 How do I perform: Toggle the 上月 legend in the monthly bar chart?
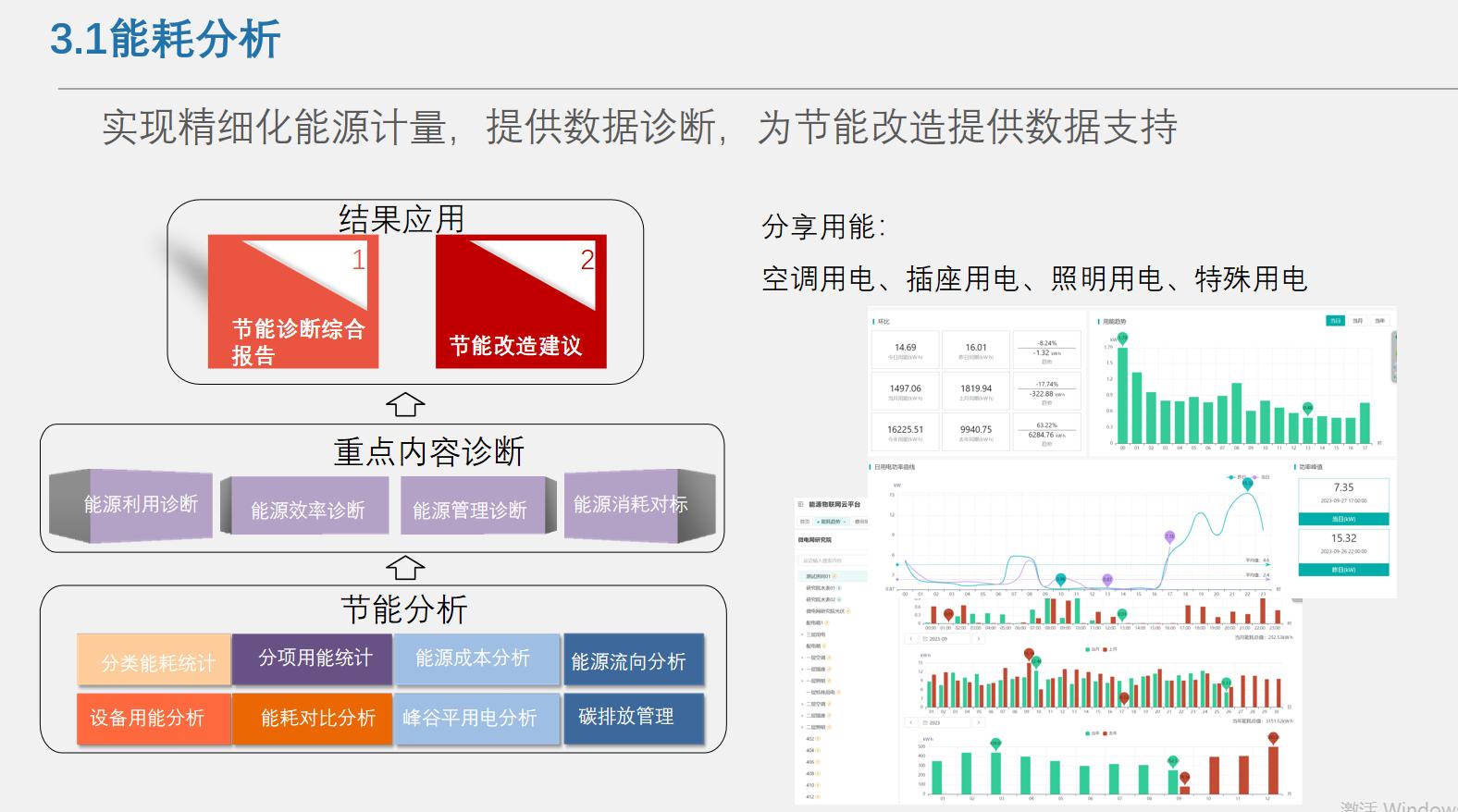[1111, 649]
